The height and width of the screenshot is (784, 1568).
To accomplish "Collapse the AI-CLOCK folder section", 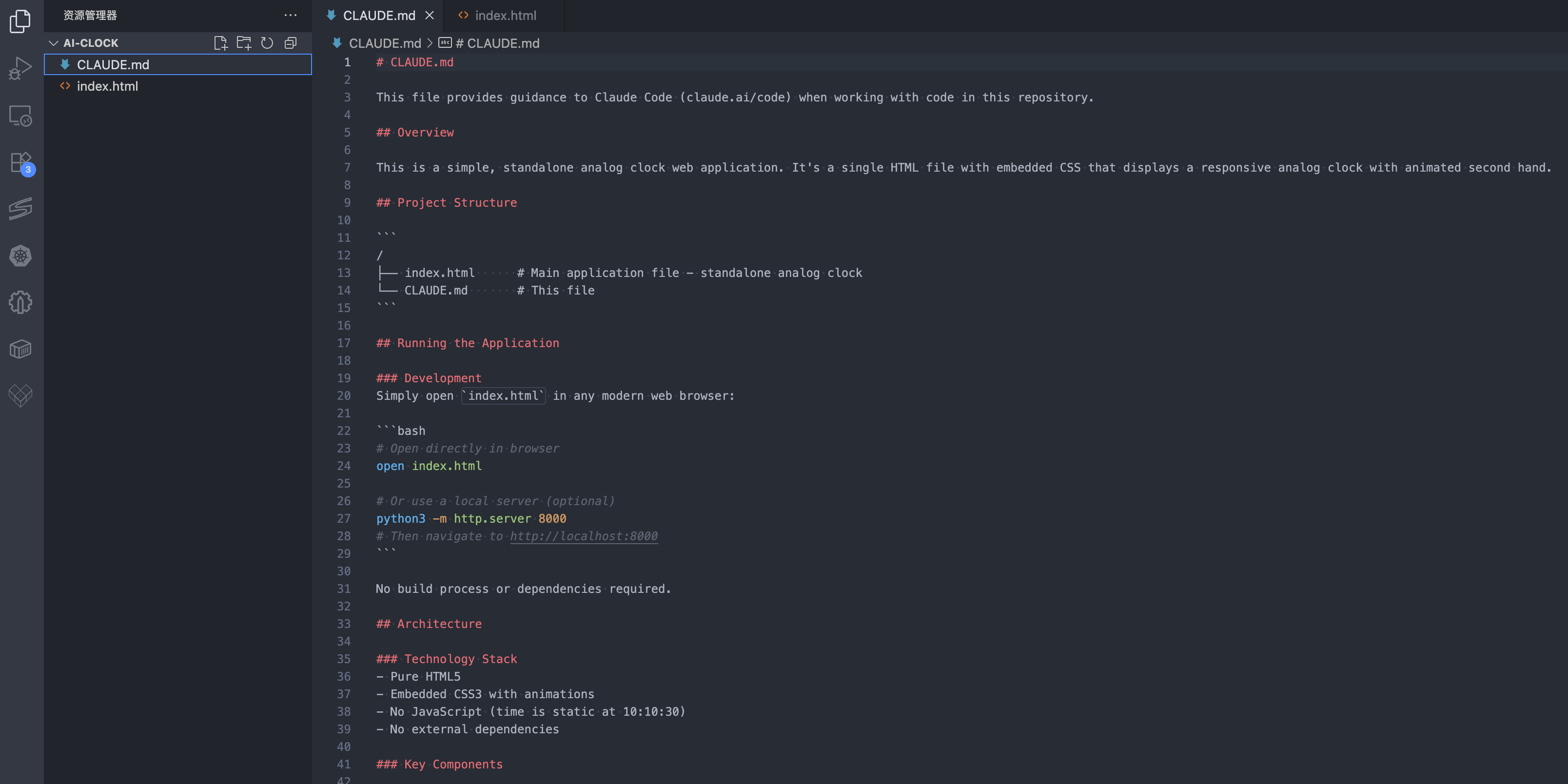I will [x=54, y=43].
